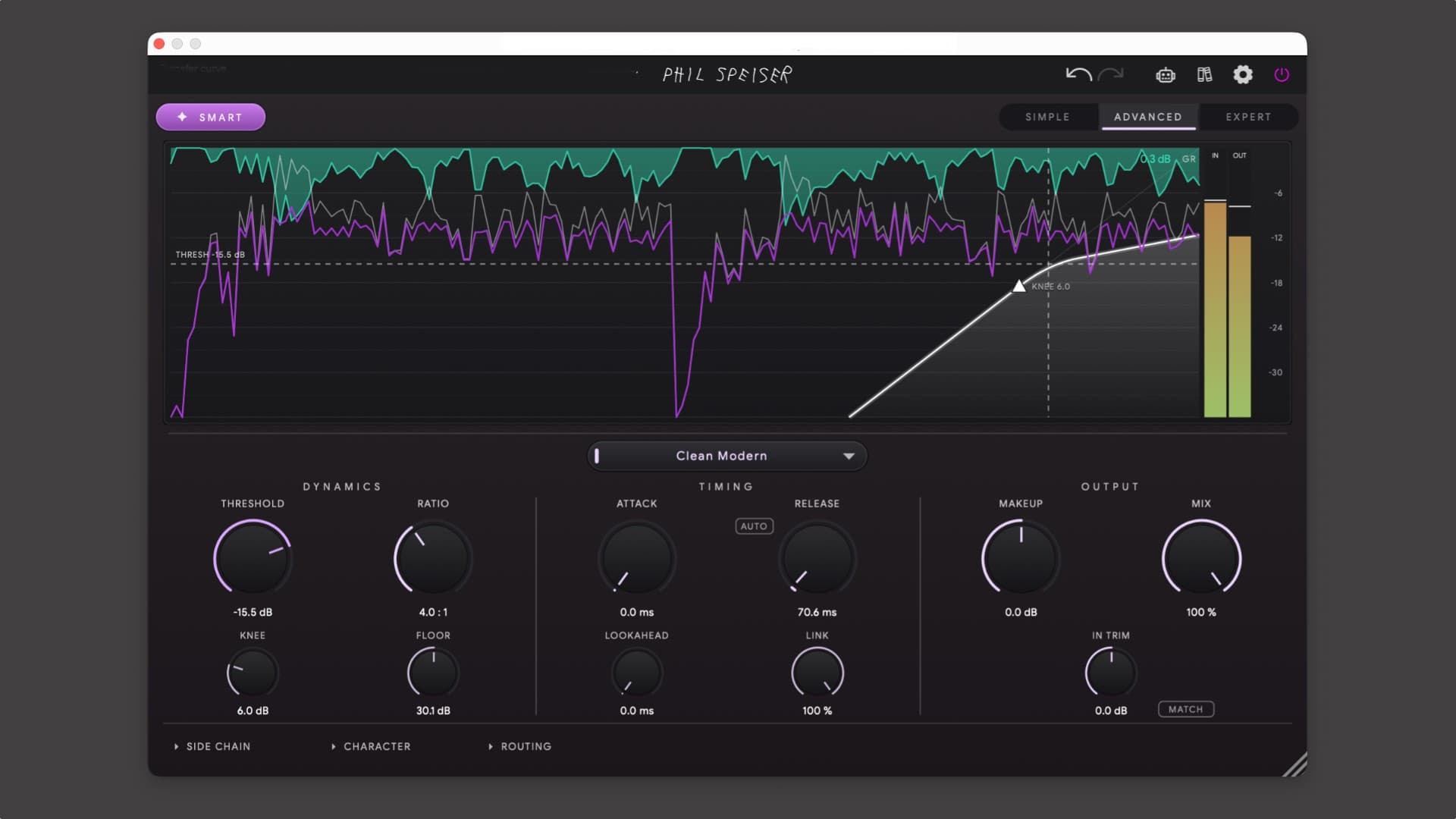
Task: Click the mix value 100 %
Action: [x=1201, y=612]
